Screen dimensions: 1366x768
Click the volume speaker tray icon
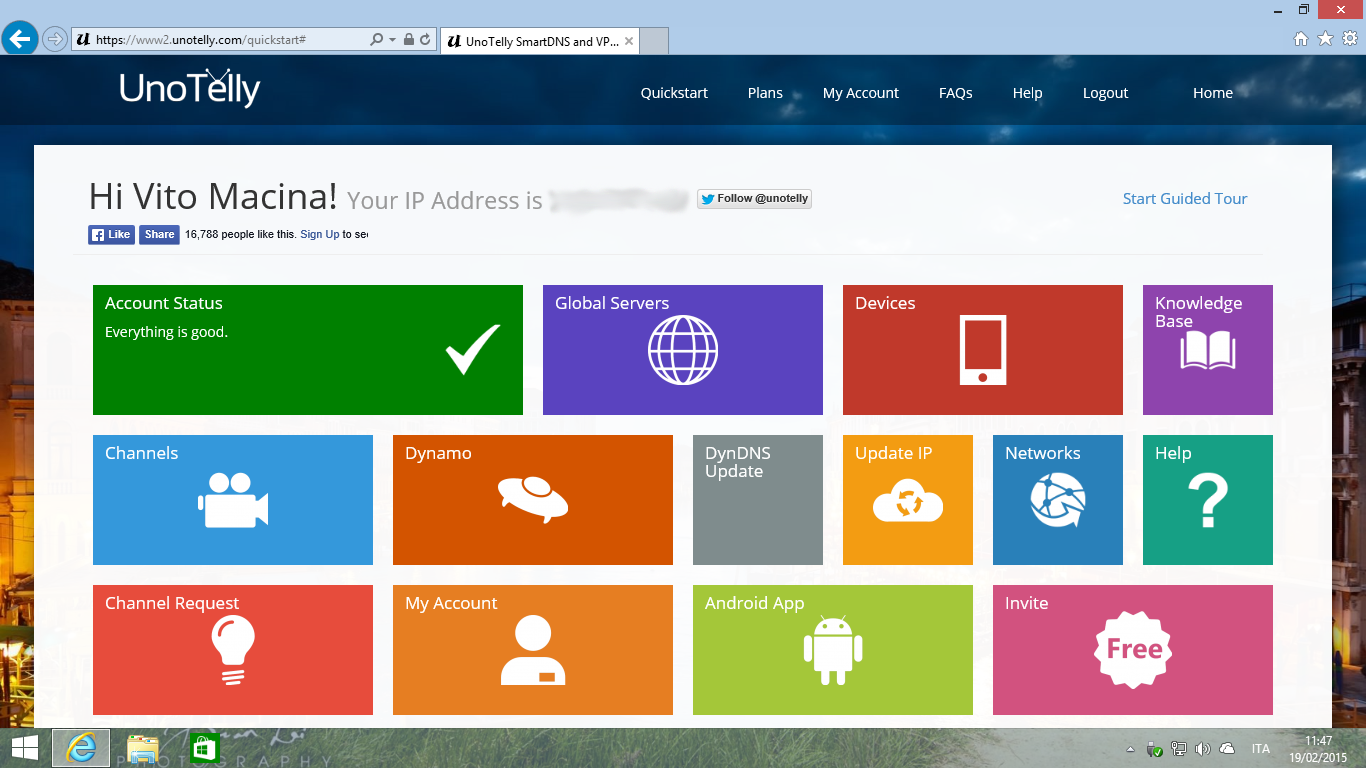(x=1202, y=749)
